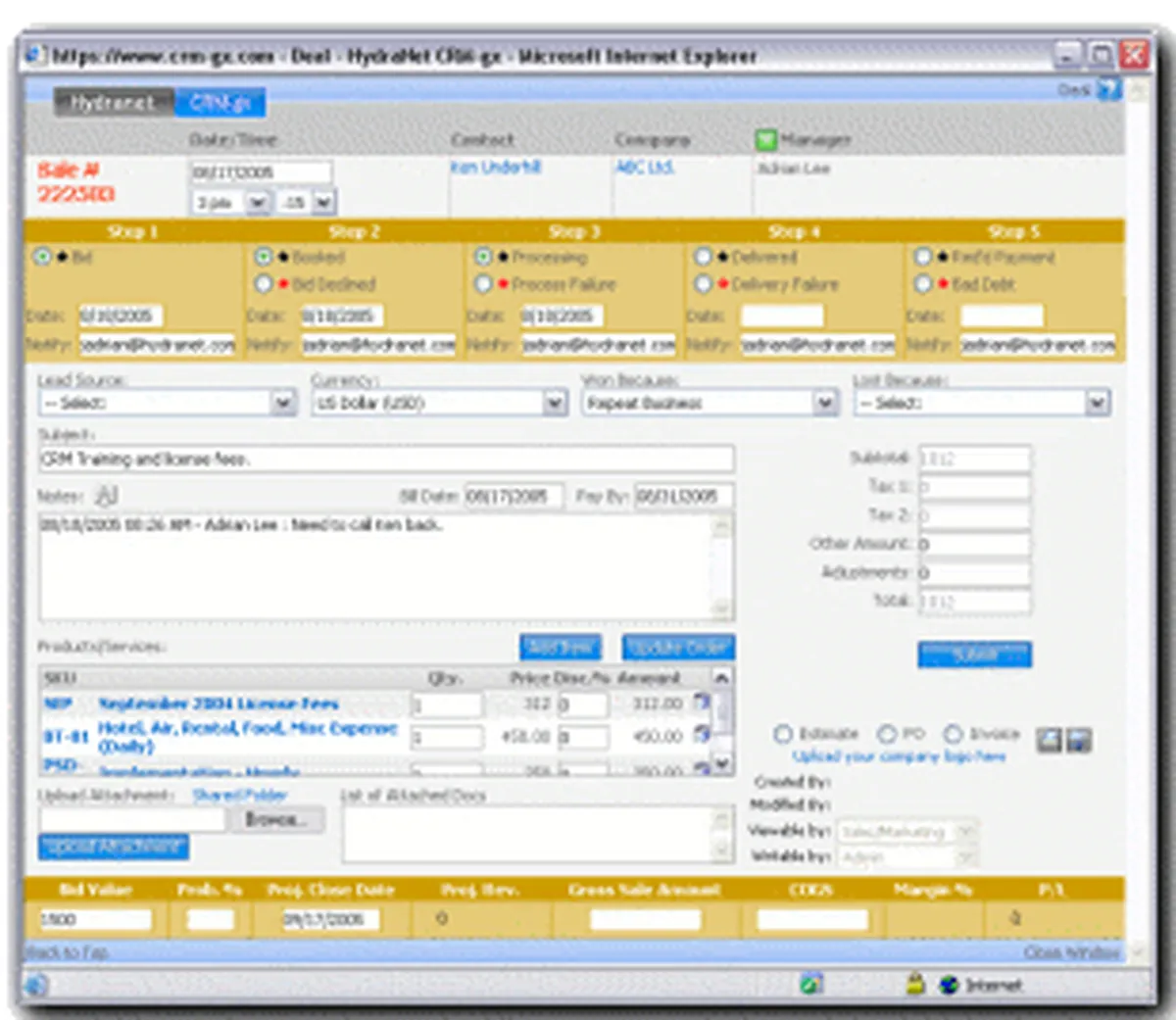Click the Subject input field
Image resolution: width=1176 pixels, height=1020 pixels.
[386, 459]
